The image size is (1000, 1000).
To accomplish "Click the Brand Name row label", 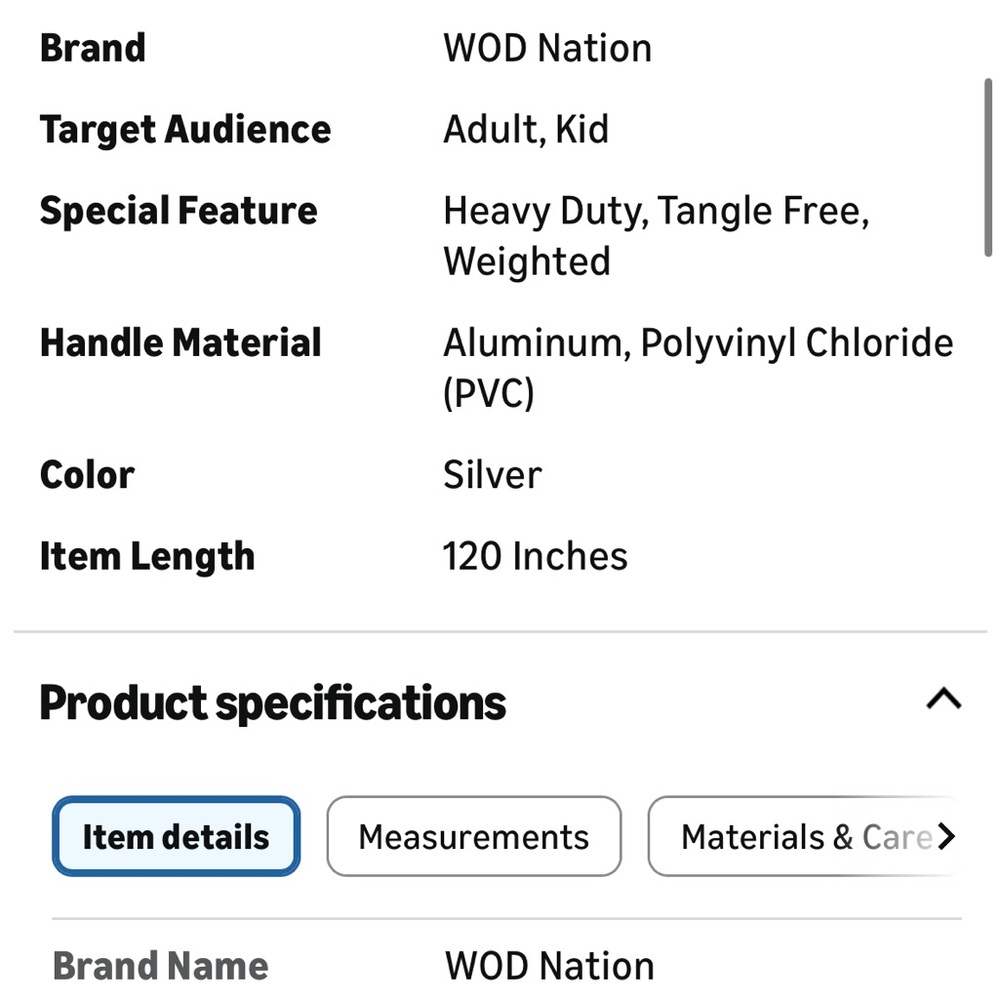I will coord(160,966).
